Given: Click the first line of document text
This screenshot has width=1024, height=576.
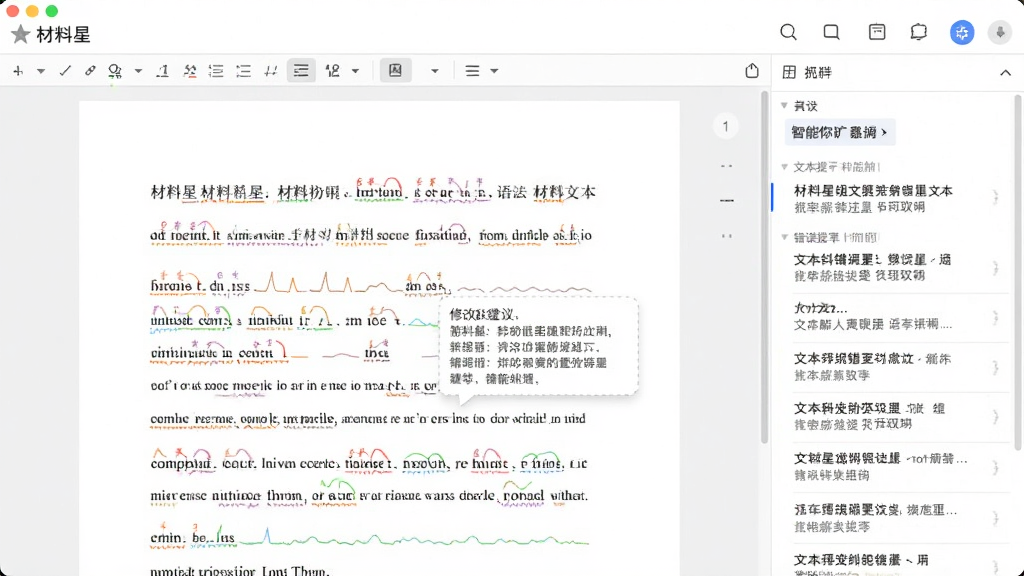Looking at the screenshot, I should (373, 192).
